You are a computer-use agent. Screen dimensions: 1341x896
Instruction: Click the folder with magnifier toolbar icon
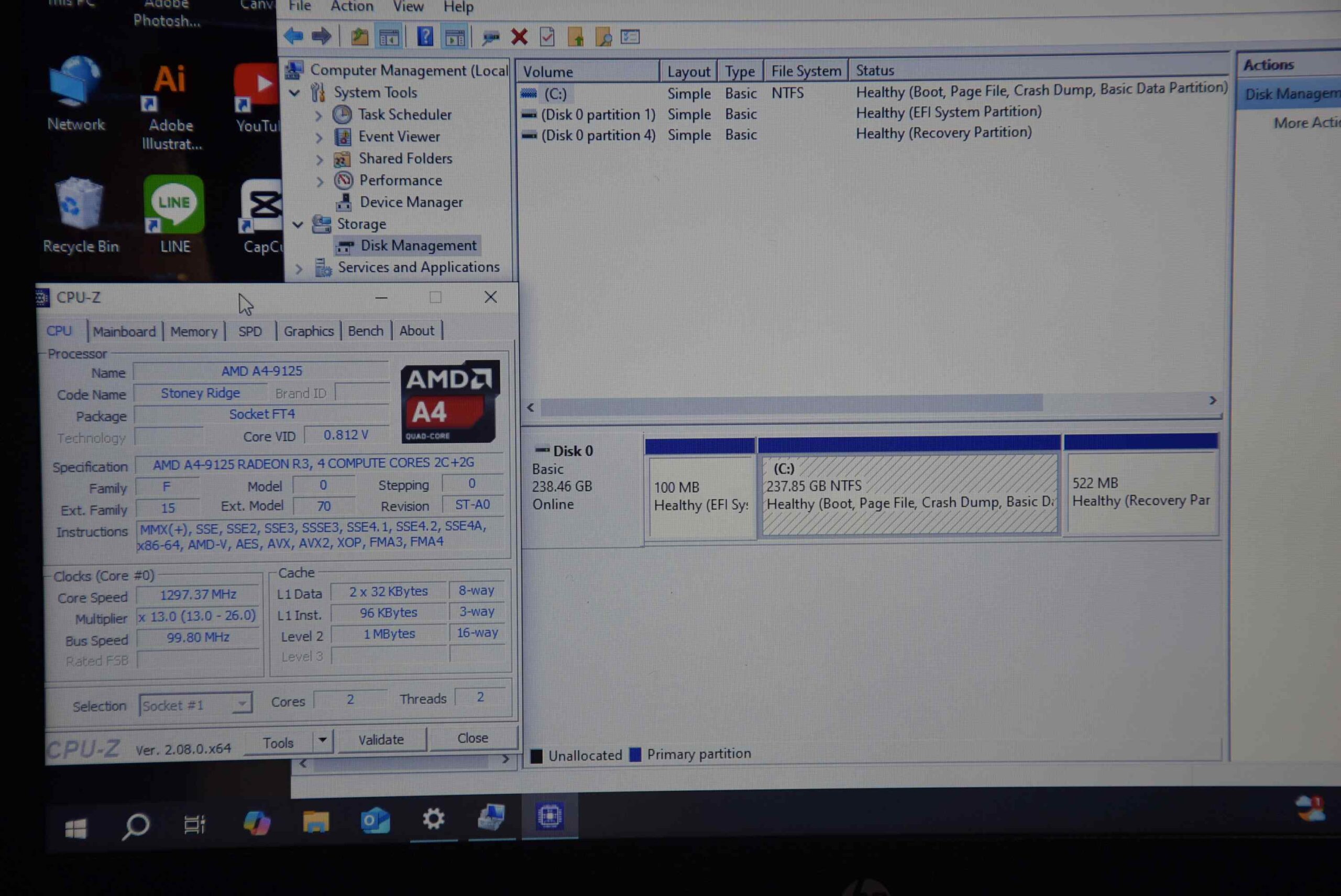[603, 38]
